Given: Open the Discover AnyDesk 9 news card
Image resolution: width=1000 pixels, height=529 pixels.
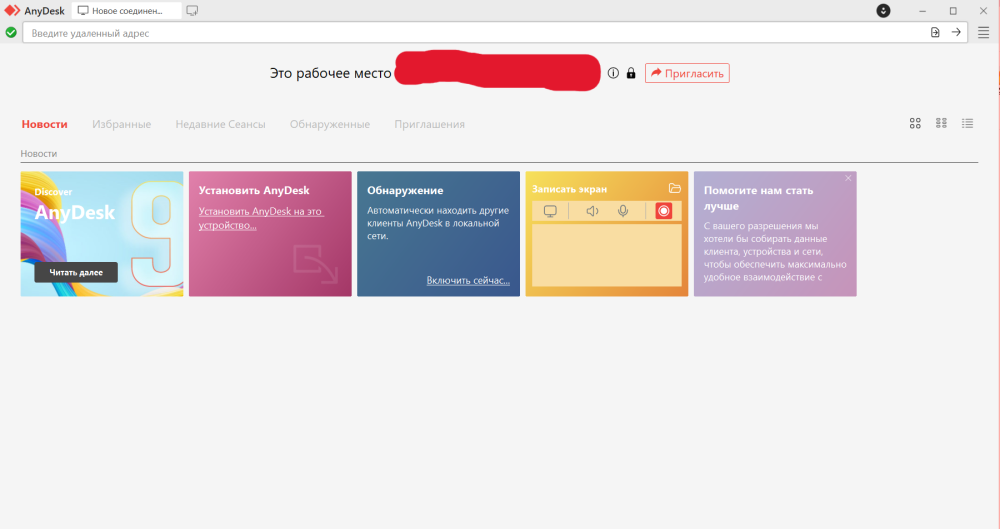Looking at the screenshot, I should [102, 234].
